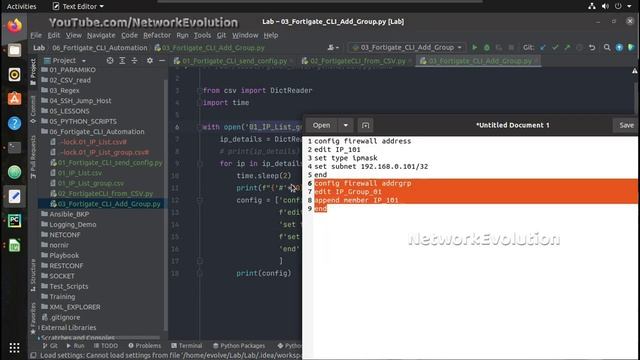Expand the External Libraries node
This screenshot has height=360, width=640.
(39, 327)
